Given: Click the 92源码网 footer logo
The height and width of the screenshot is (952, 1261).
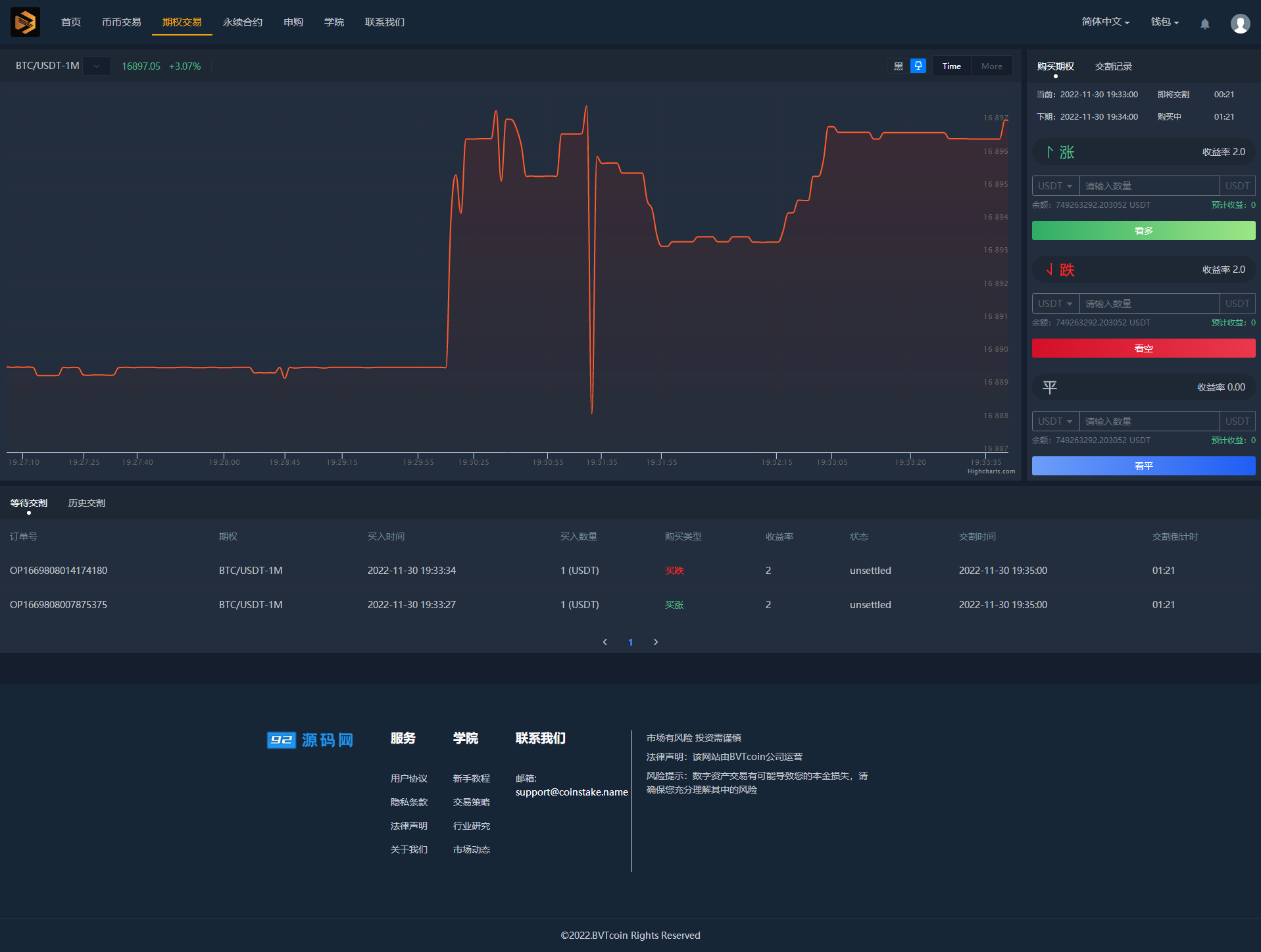Looking at the screenshot, I should [310, 740].
